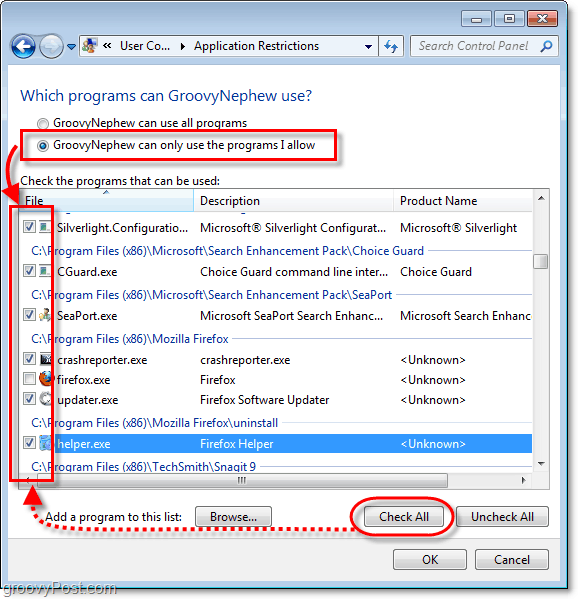Select the updater.exe file name

click(88, 400)
